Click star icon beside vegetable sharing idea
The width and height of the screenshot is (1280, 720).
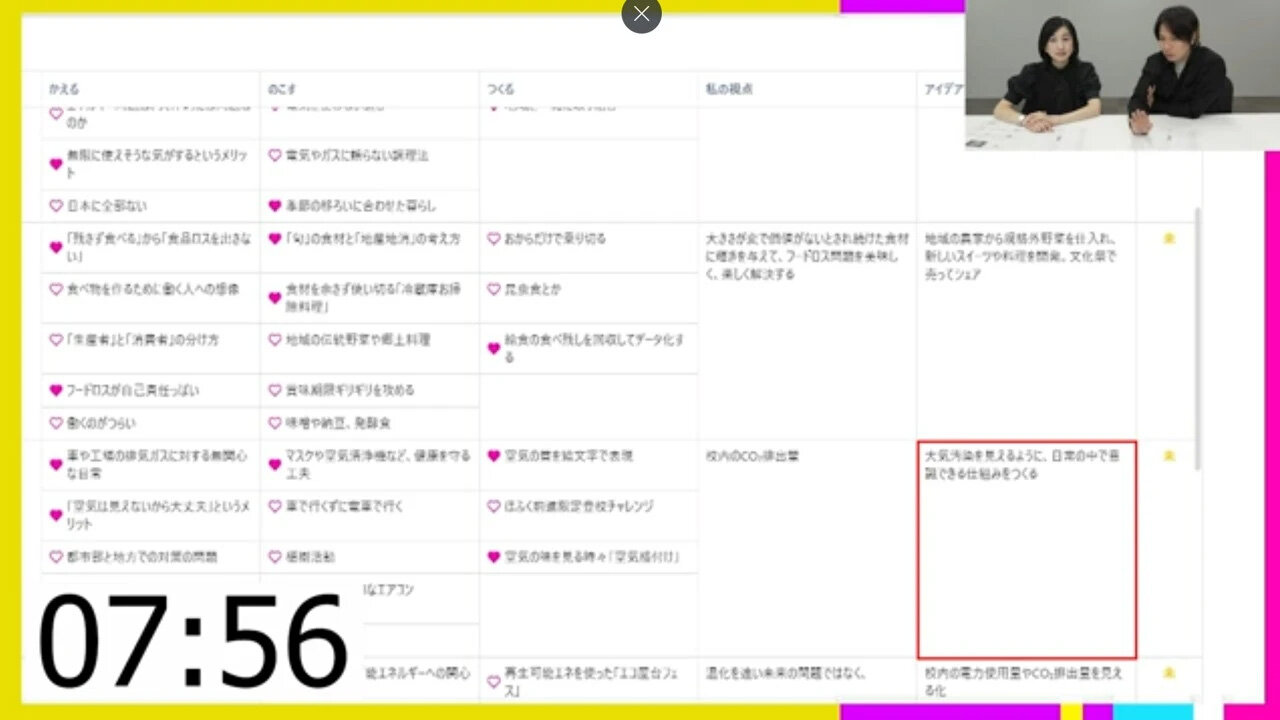1168,239
